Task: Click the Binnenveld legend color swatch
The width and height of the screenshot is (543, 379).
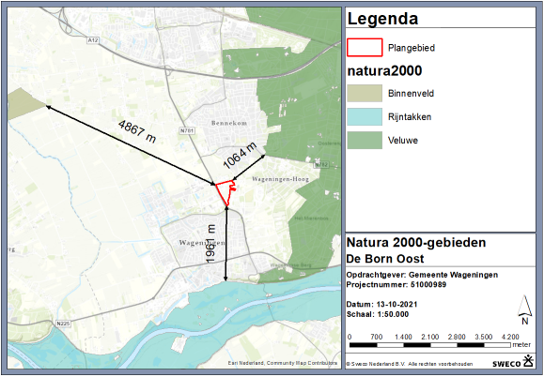Action: coord(365,93)
